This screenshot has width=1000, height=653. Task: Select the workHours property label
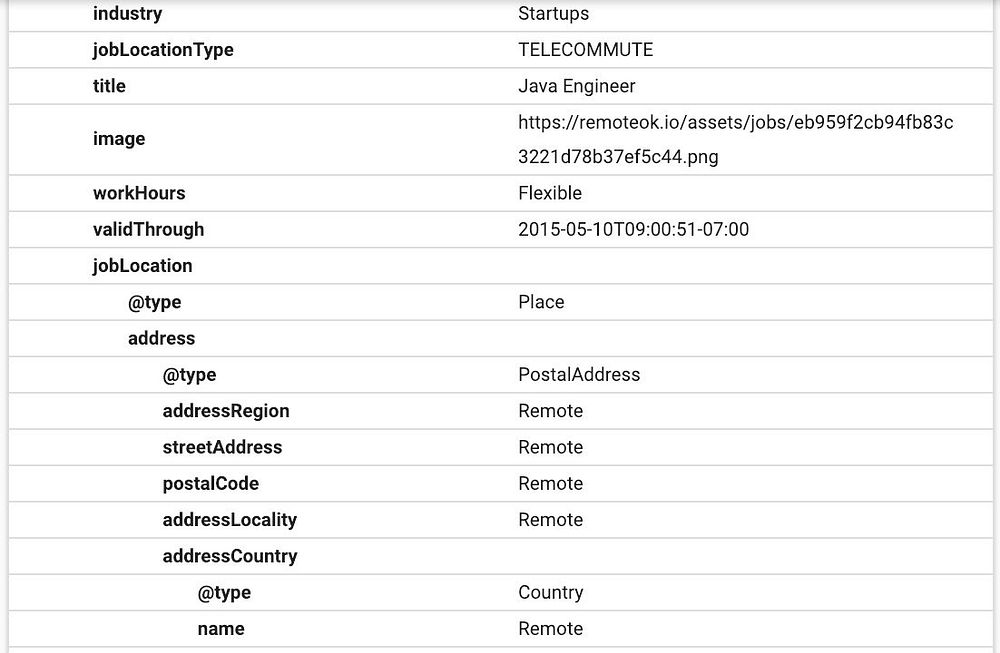139,193
